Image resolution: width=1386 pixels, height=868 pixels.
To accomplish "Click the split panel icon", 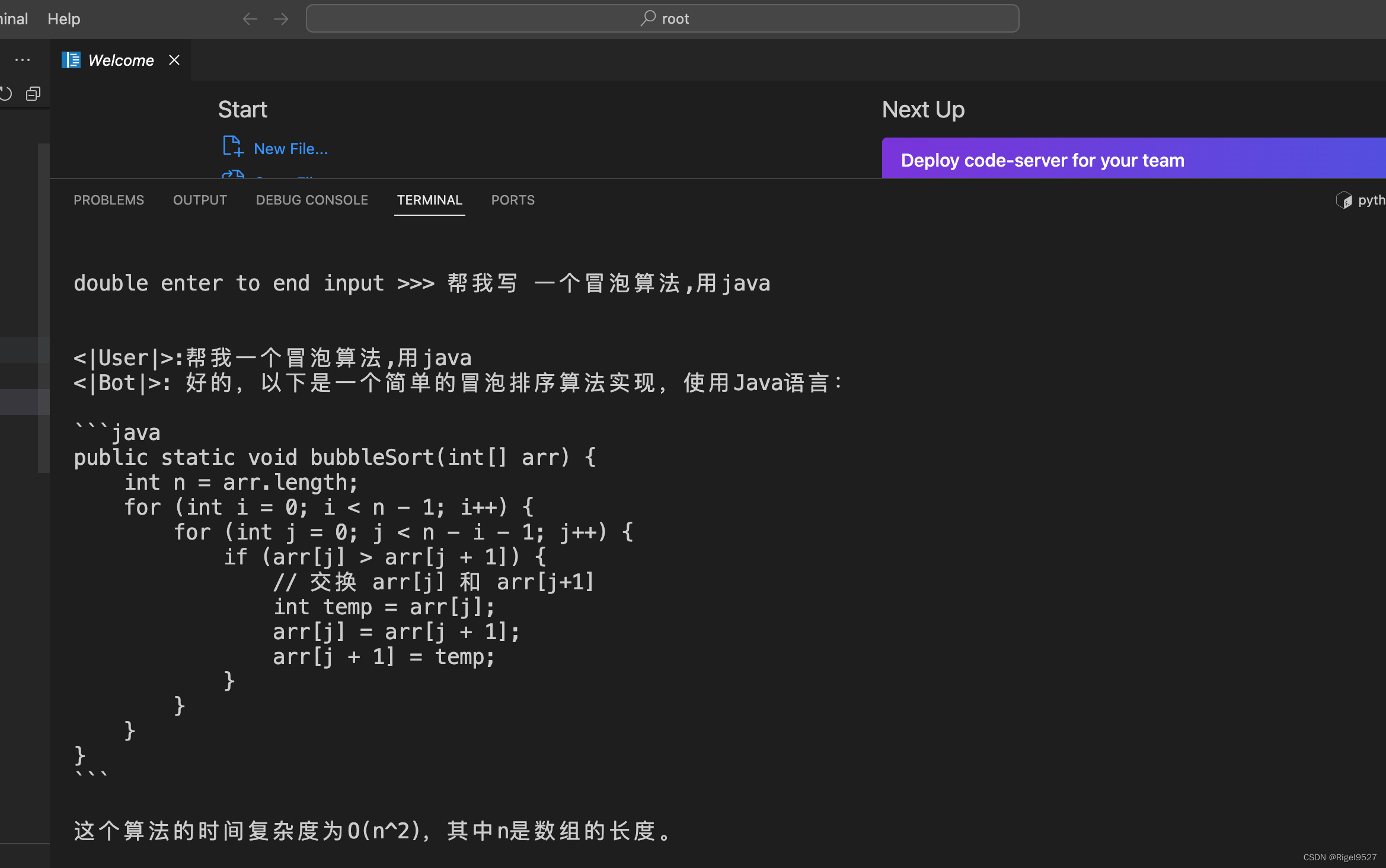I will click(x=33, y=93).
